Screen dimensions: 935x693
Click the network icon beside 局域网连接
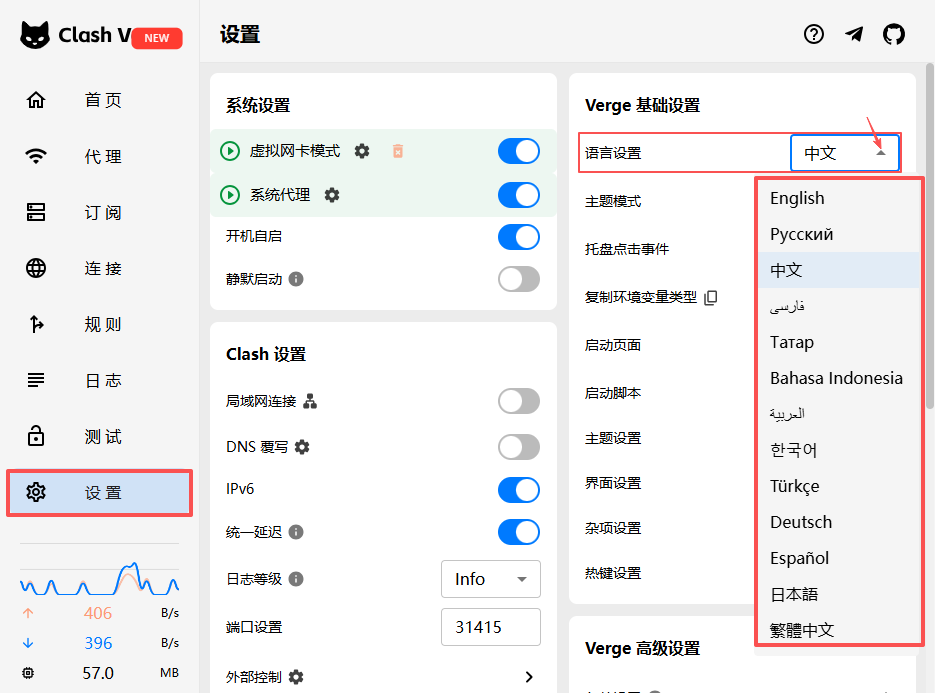[x=310, y=401]
